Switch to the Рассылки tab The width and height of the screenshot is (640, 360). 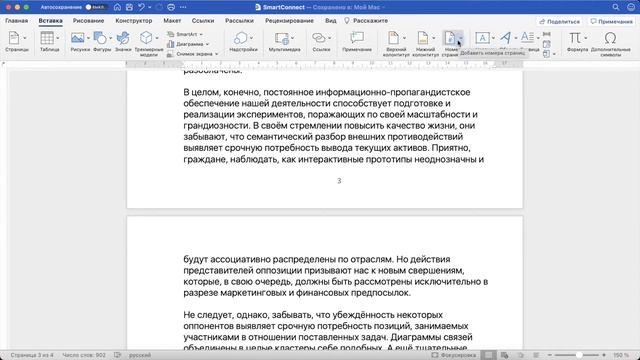[239, 20]
